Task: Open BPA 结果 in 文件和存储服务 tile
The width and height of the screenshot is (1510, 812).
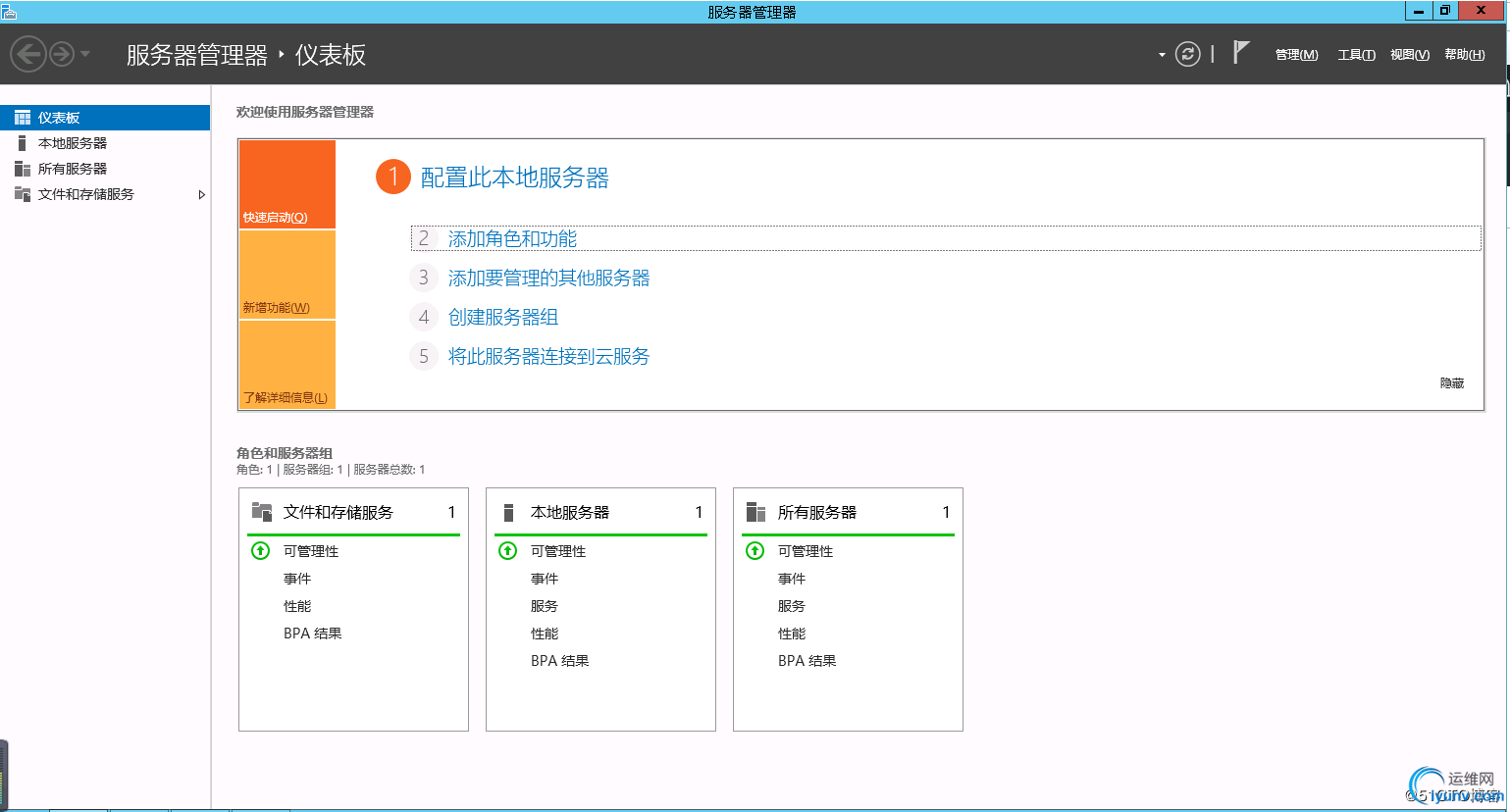Action: coord(312,634)
